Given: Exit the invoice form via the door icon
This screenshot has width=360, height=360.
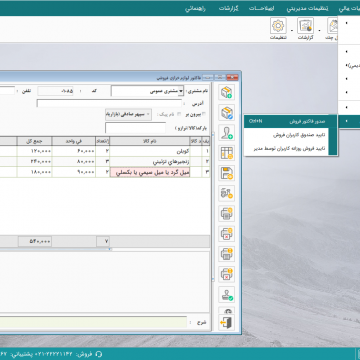Looking at the screenshot, I should tap(227, 323).
